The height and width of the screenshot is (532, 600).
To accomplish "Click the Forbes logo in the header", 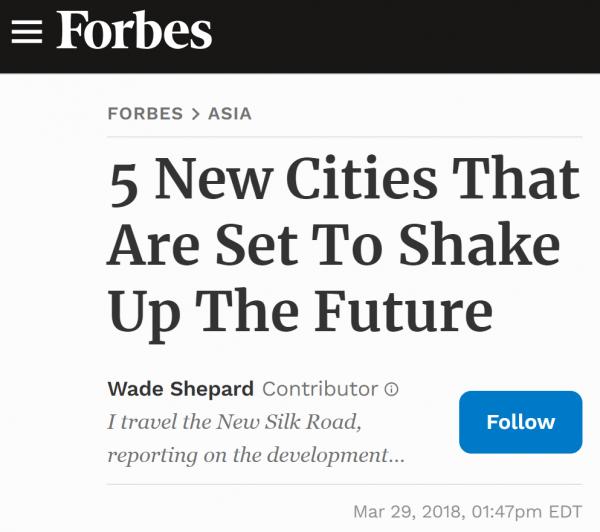I will (134, 32).
